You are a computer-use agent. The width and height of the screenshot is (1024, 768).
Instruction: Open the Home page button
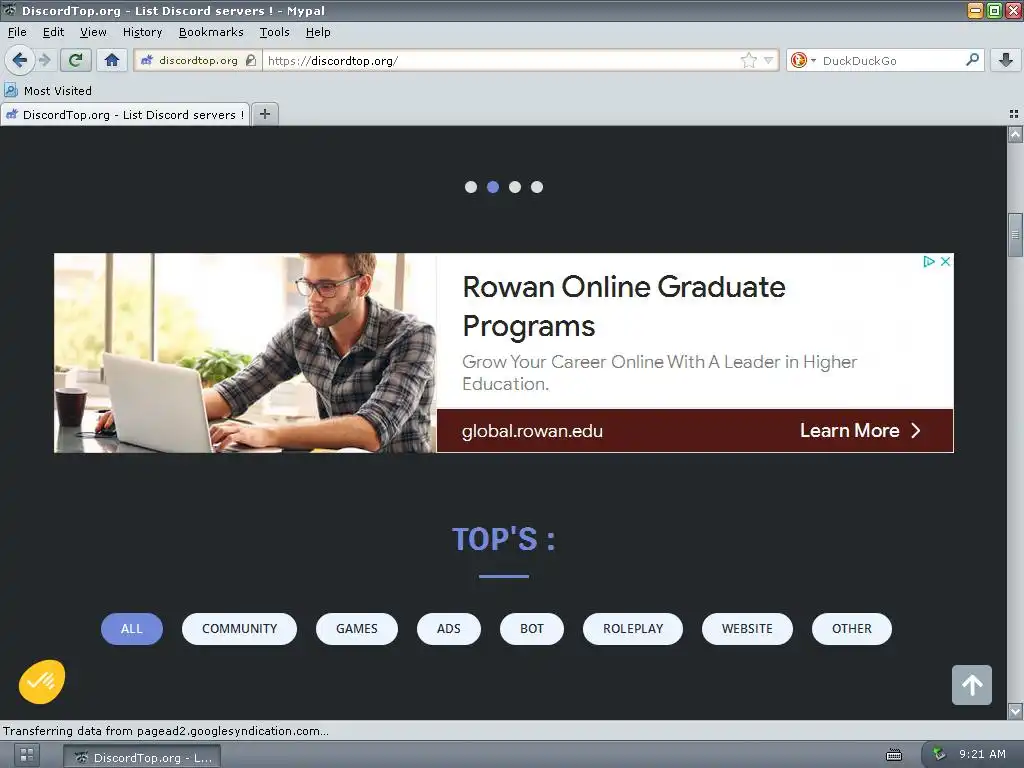(x=112, y=61)
